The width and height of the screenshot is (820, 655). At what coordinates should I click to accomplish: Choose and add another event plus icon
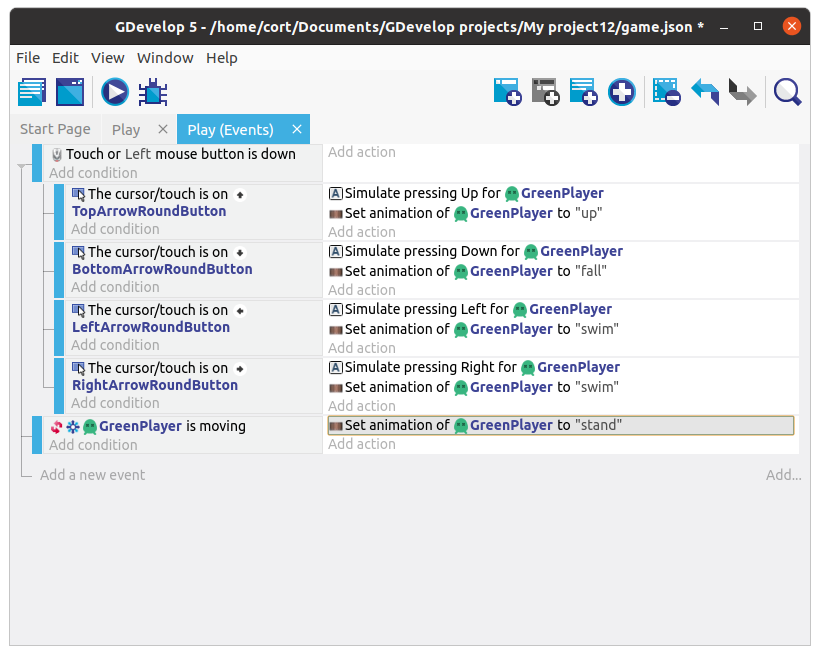tap(622, 92)
